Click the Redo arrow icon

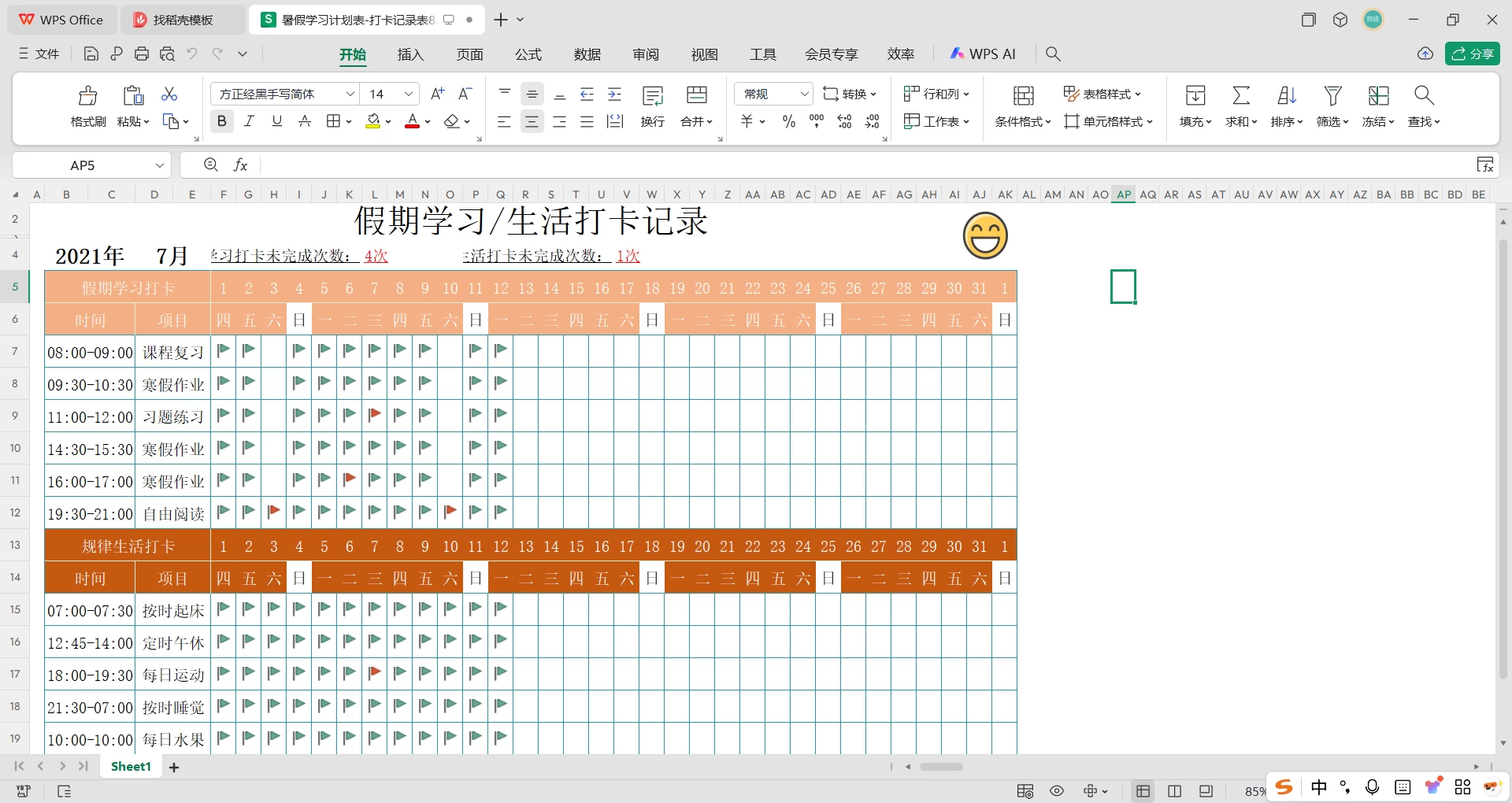[x=217, y=54]
